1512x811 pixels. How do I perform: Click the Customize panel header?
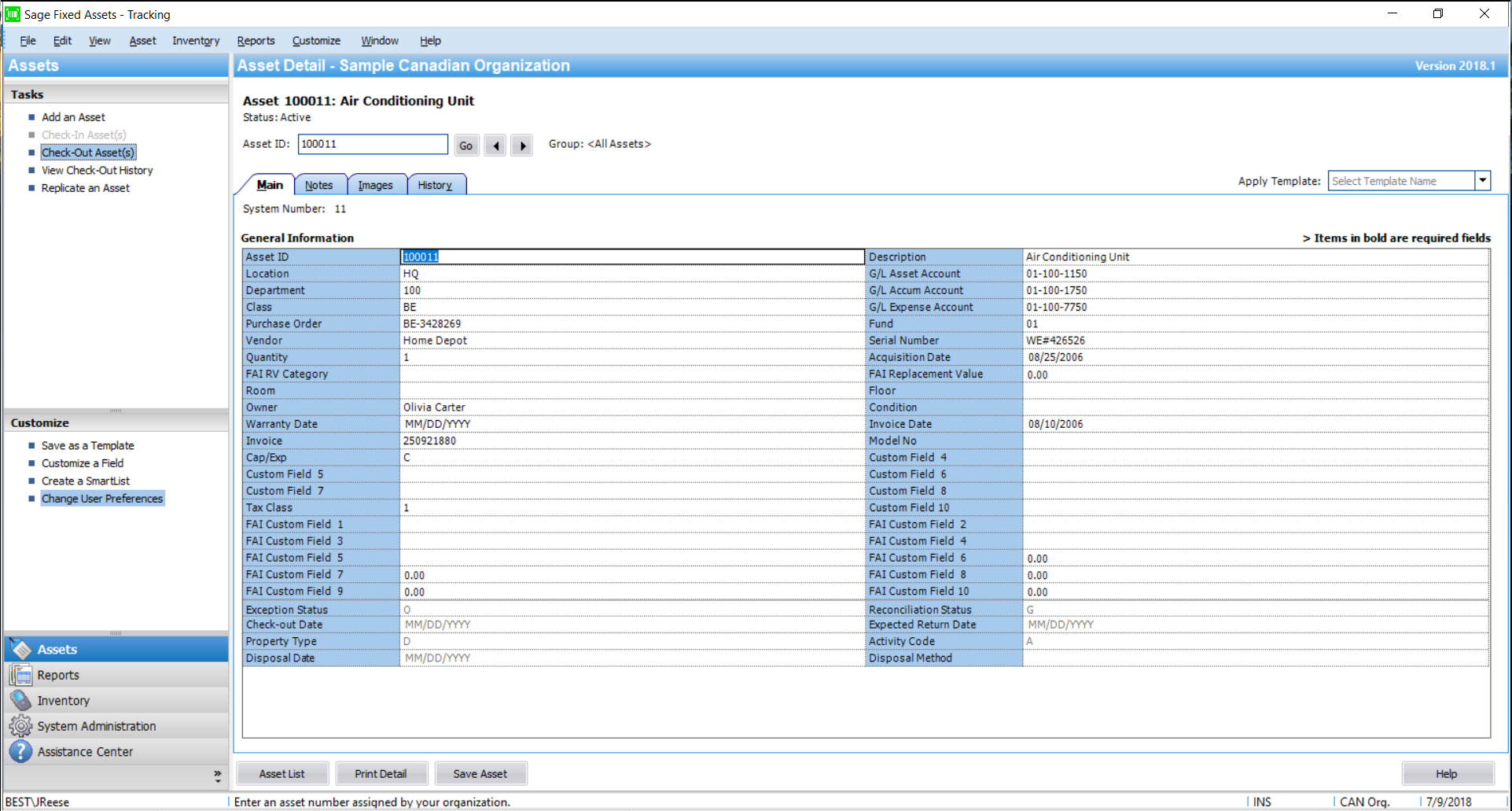pos(116,422)
